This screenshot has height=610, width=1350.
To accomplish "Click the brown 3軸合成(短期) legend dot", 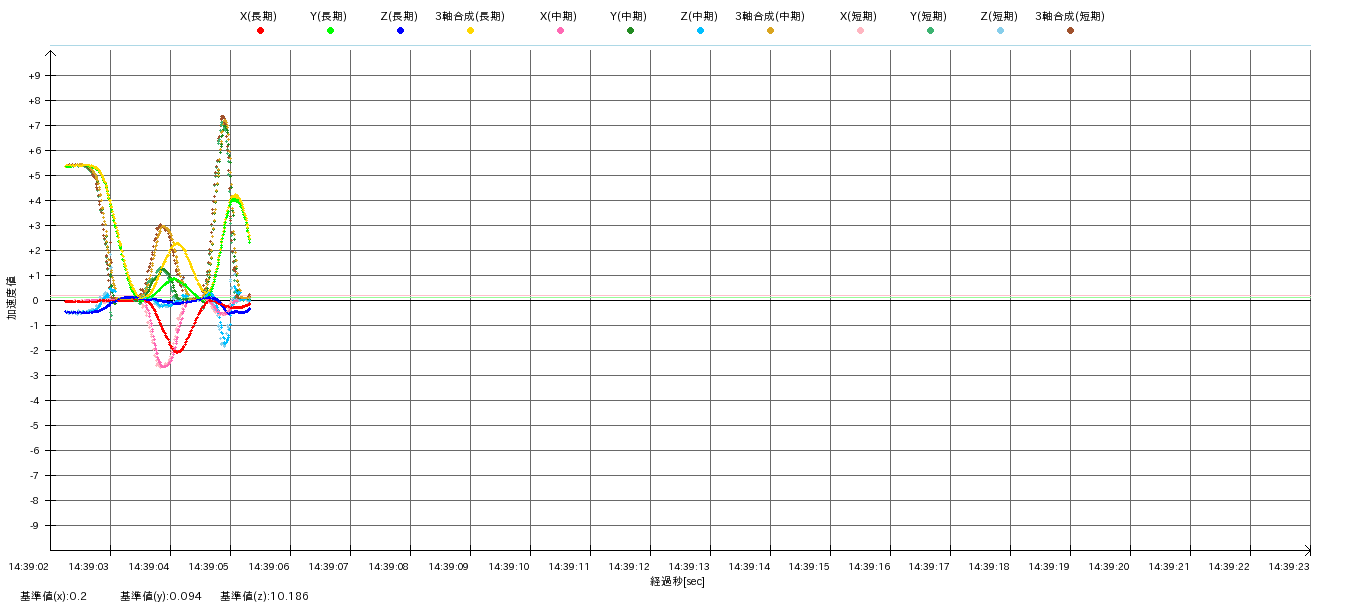I will (x=1070, y=31).
